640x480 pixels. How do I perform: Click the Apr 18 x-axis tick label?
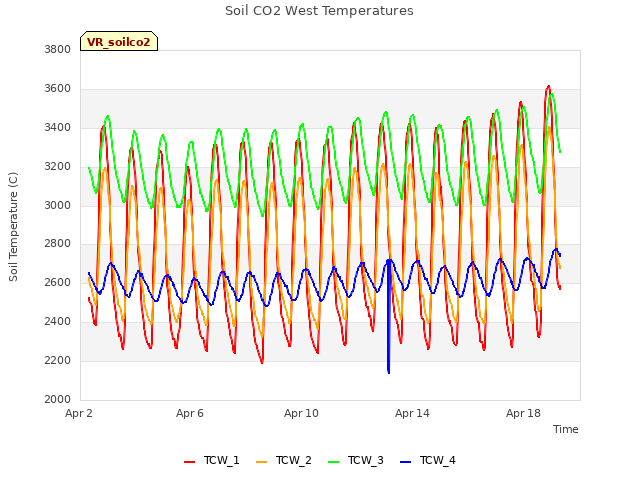[x=523, y=413]
